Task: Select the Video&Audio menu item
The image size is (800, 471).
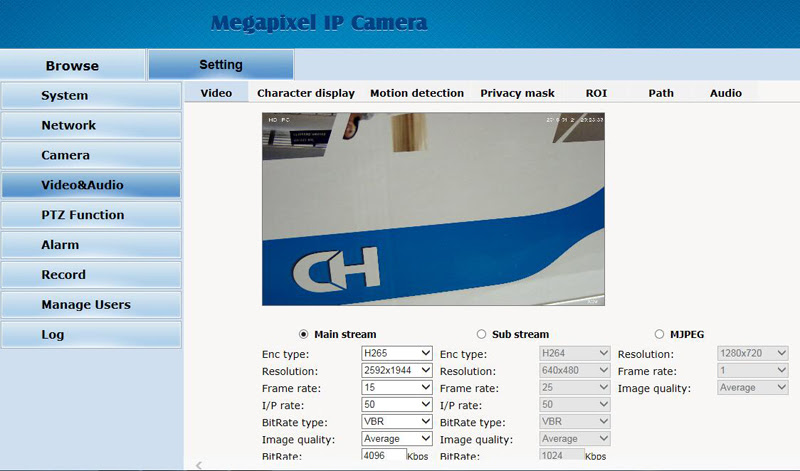Action: [91, 185]
